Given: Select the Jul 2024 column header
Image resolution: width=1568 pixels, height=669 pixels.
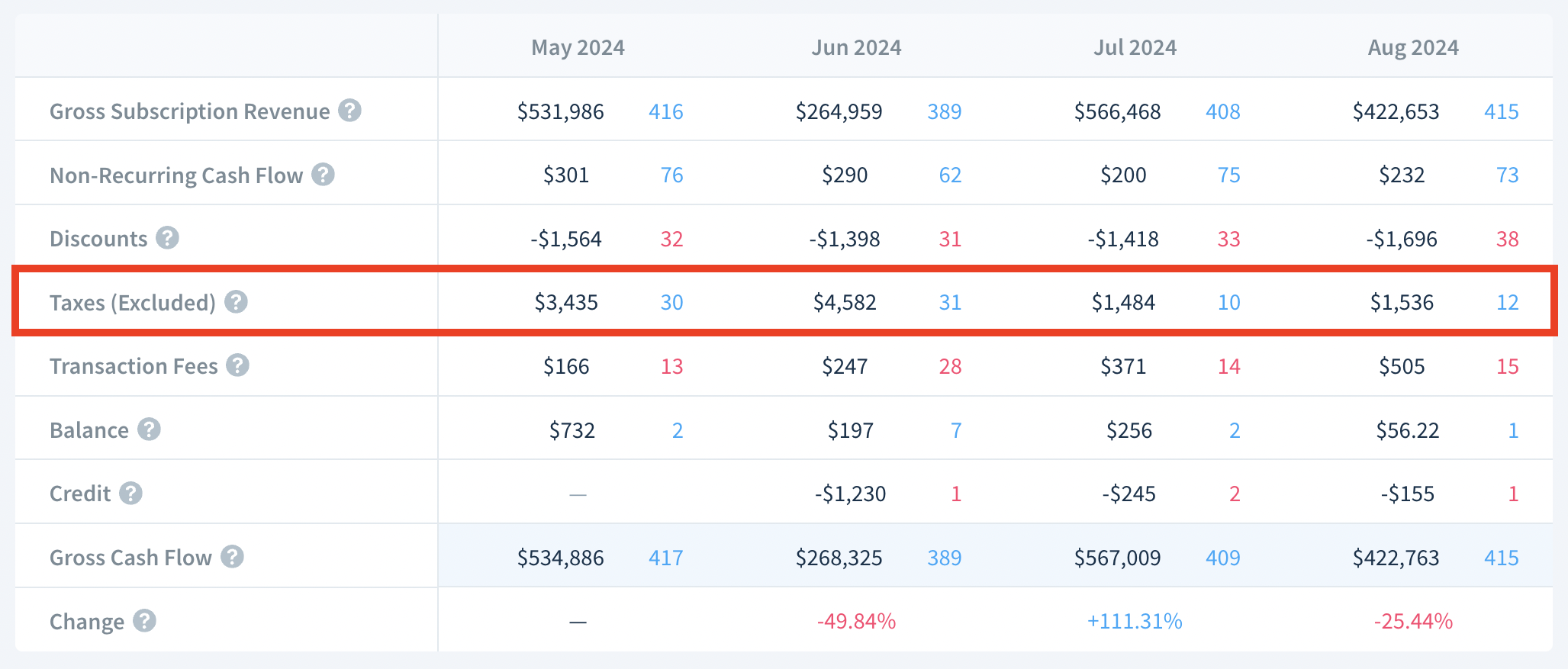Looking at the screenshot, I should click(x=1135, y=47).
